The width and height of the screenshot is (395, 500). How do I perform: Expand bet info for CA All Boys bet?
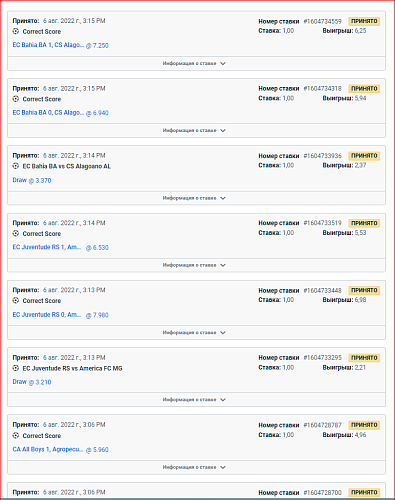coord(194,467)
